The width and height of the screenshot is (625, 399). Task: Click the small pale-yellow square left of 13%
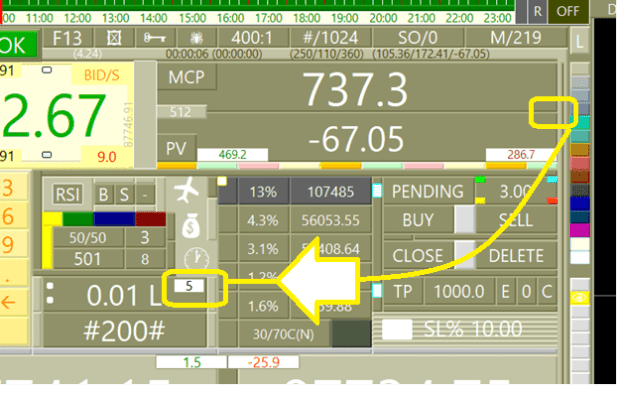click(222, 181)
